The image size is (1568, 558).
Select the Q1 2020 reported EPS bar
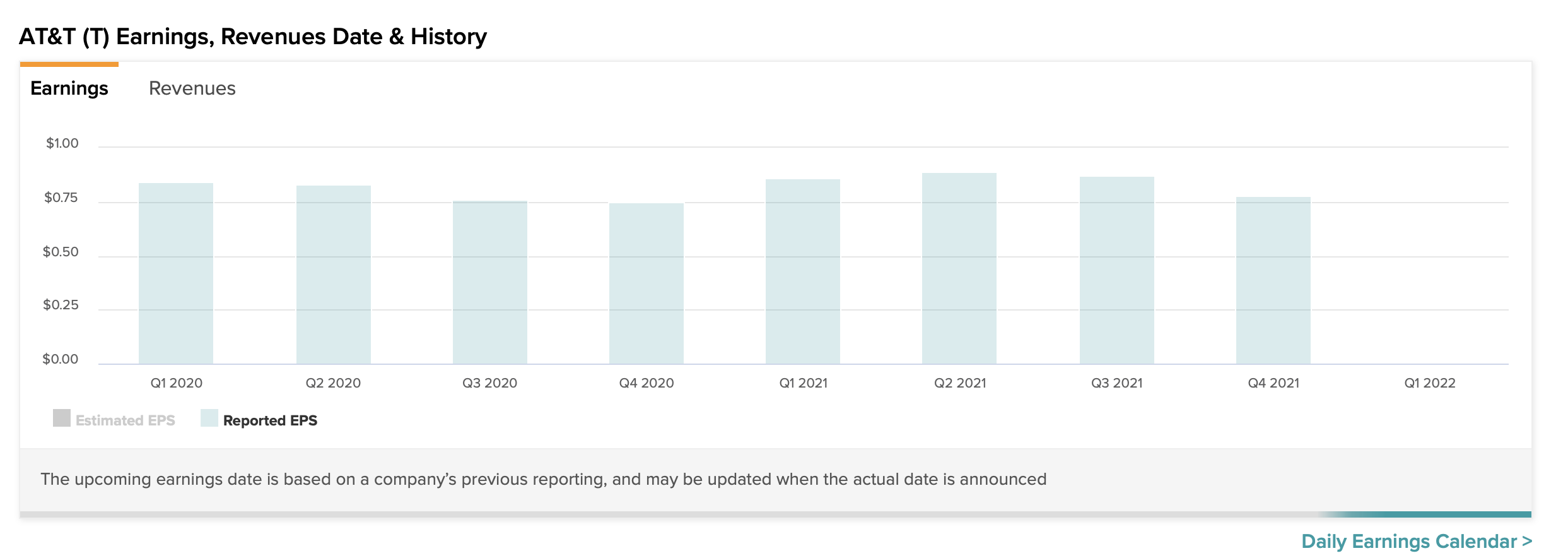[x=176, y=273]
